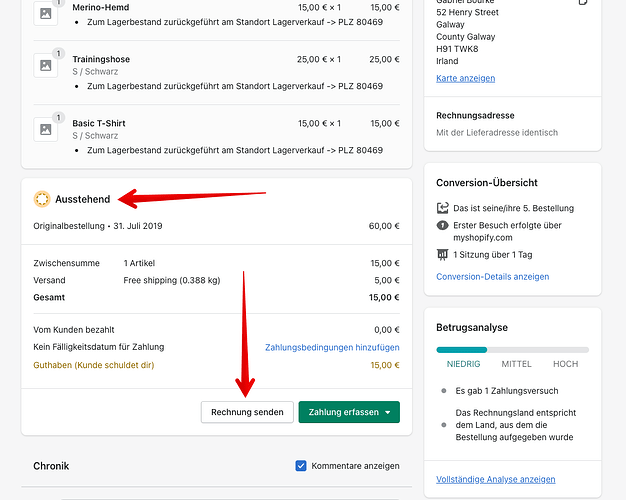This screenshot has height=500, width=626.
Task: Open the Karte anzeigen link
Action: click(x=465, y=78)
